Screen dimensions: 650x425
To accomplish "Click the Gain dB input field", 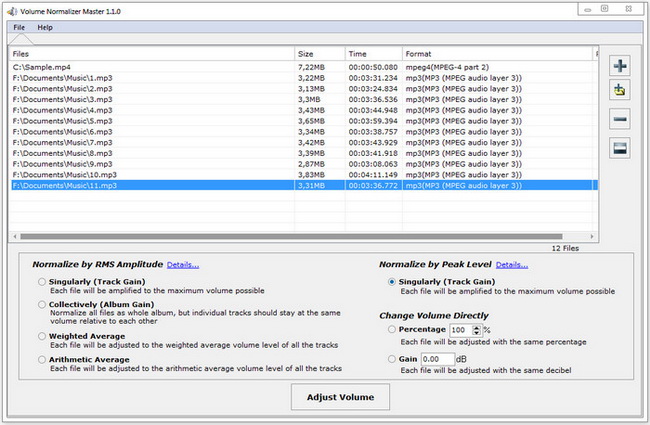I will pyautogui.click(x=438, y=359).
